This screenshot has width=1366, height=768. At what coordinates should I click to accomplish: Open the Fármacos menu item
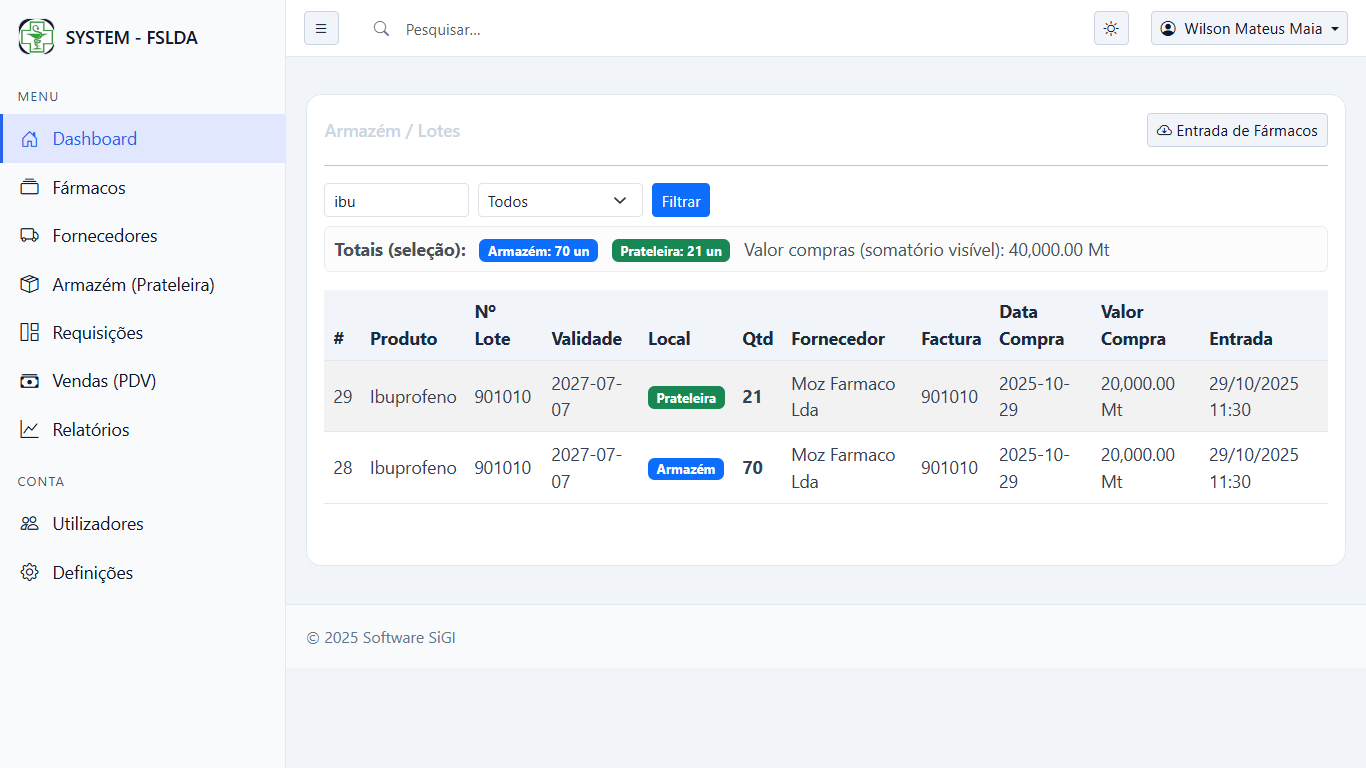(x=89, y=188)
